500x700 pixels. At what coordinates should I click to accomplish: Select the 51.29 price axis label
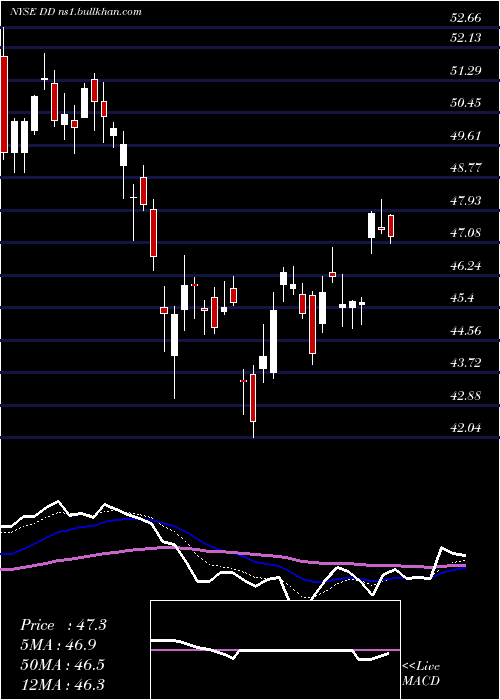(x=466, y=71)
